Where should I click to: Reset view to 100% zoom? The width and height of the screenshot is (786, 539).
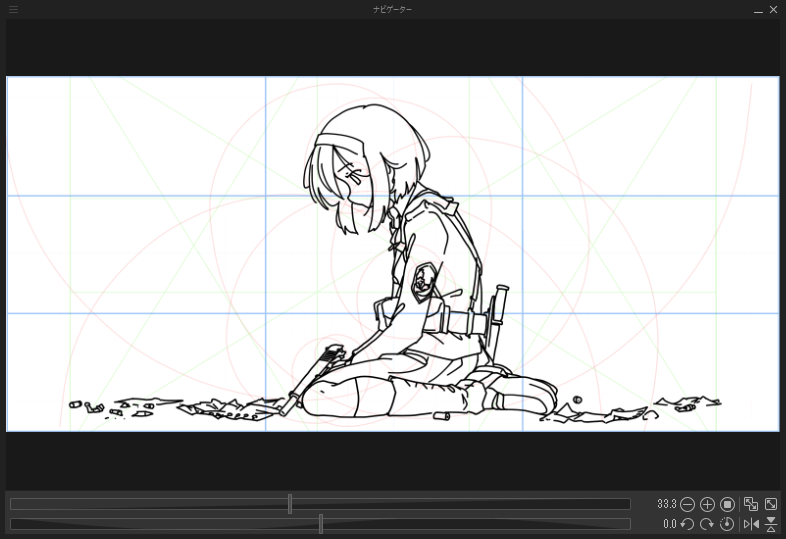(x=728, y=505)
